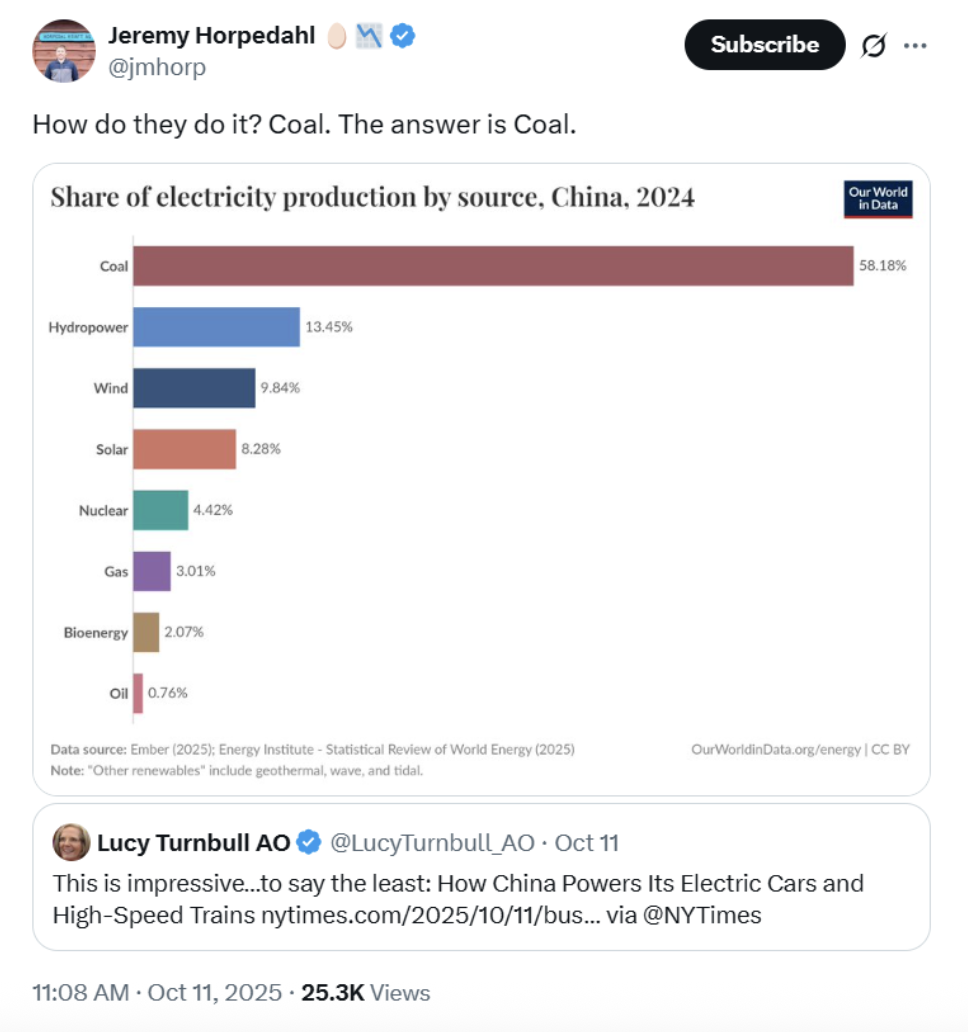Click Jeremy Horpedahl's profile avatar
This screenshot has height=1032, width=968.
click(x=64, y=51)
